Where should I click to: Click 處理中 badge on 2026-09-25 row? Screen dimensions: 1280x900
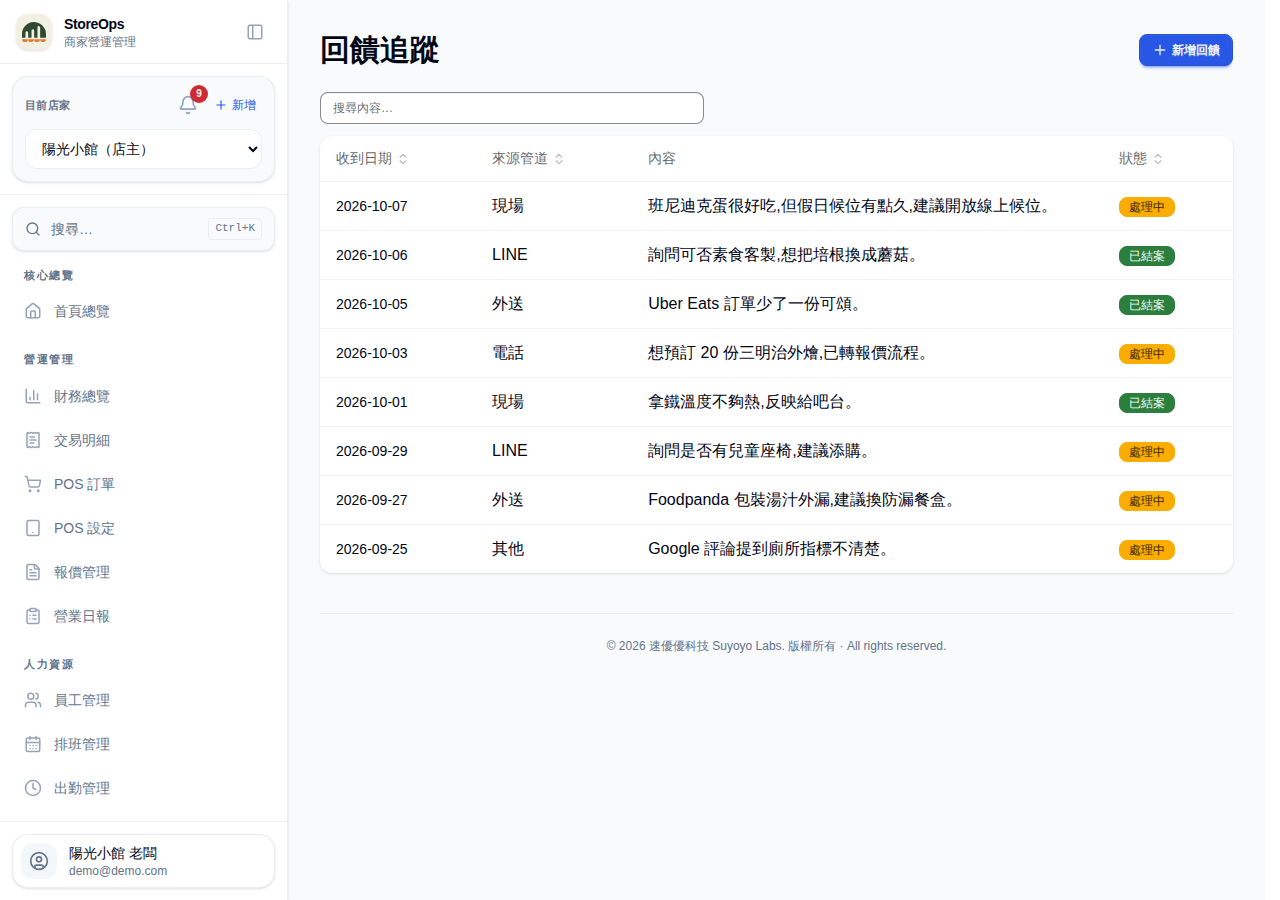coord(1147,550)
